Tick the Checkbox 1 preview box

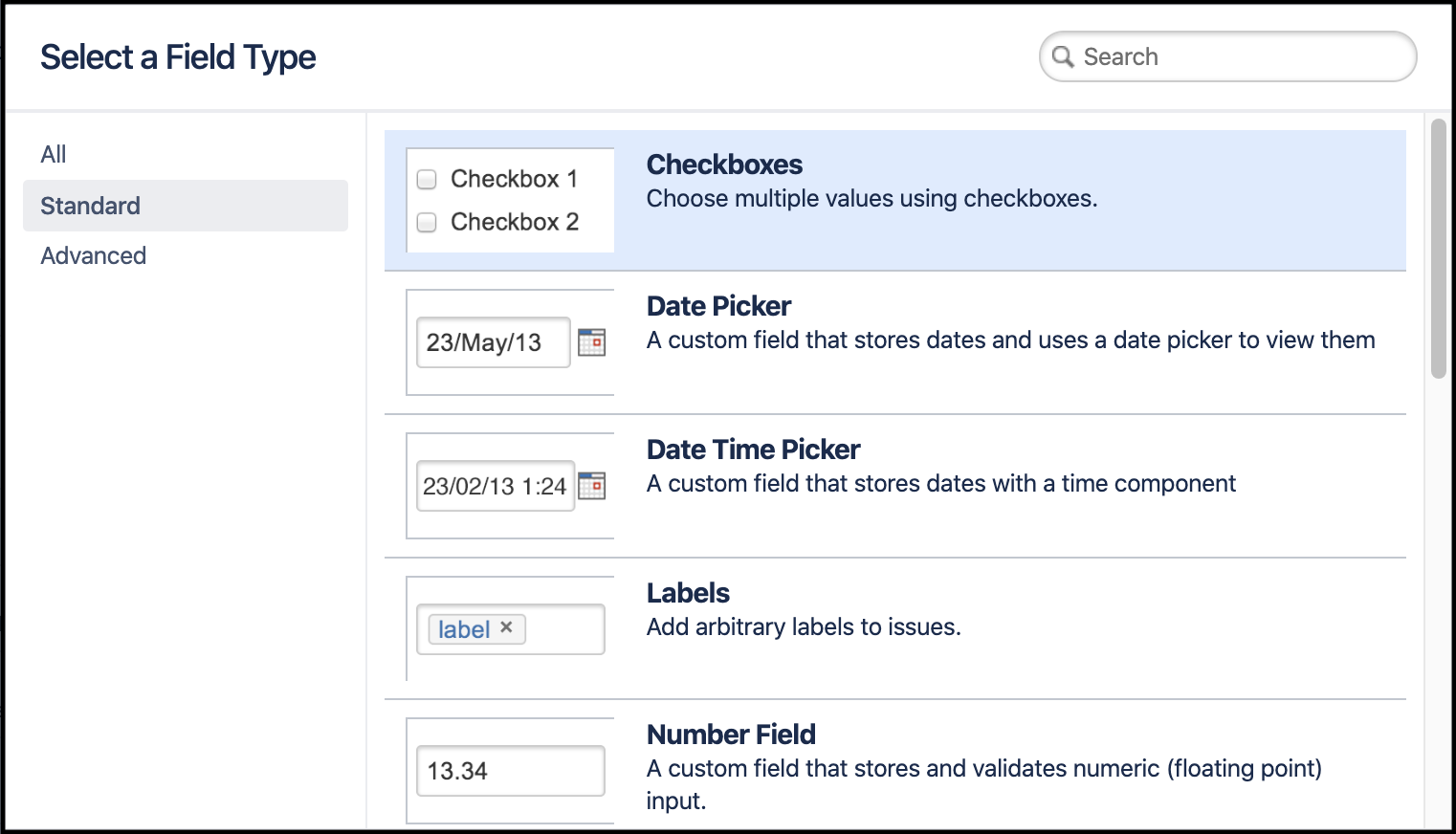(427, 179)
